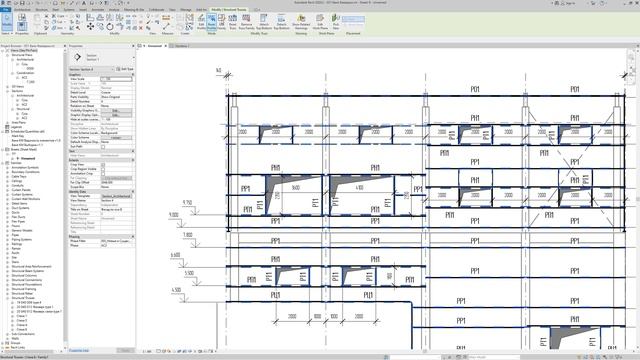The height and width of the screenshot is (360, 640).
Task: Close the Properties palette
Action: pyautogui.click(x=133, y=46)
